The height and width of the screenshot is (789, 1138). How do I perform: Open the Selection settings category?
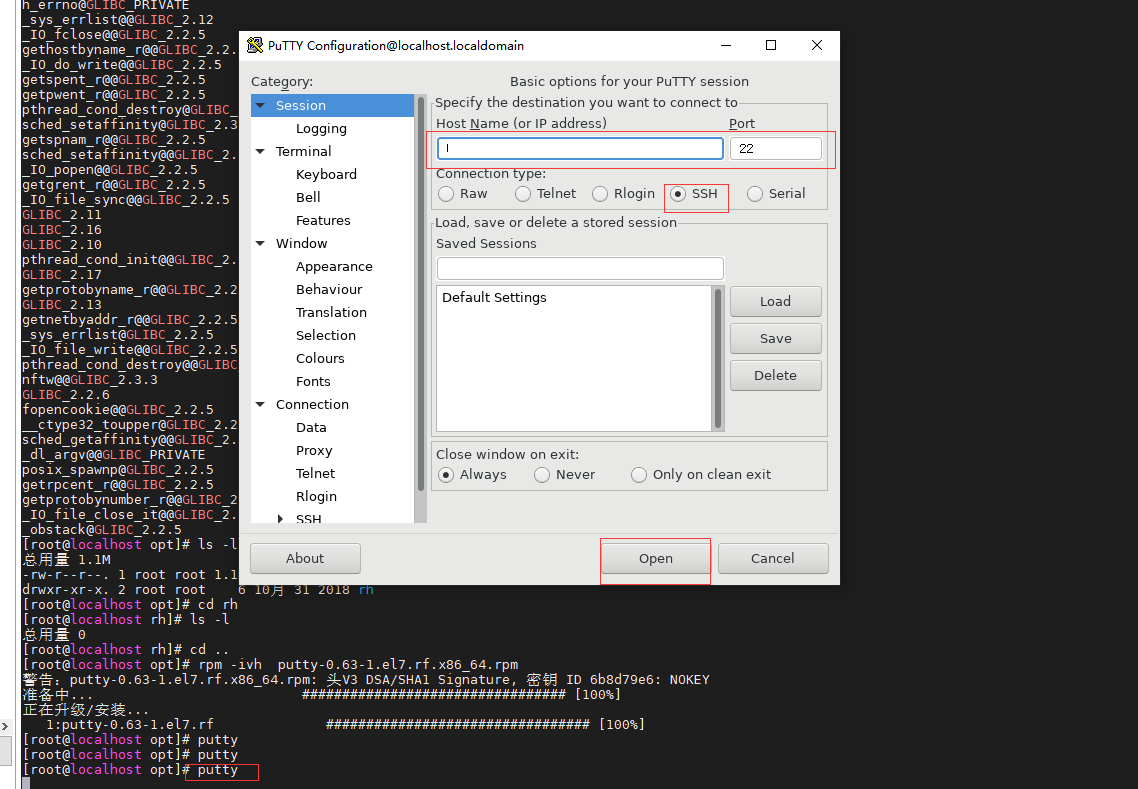326,335
